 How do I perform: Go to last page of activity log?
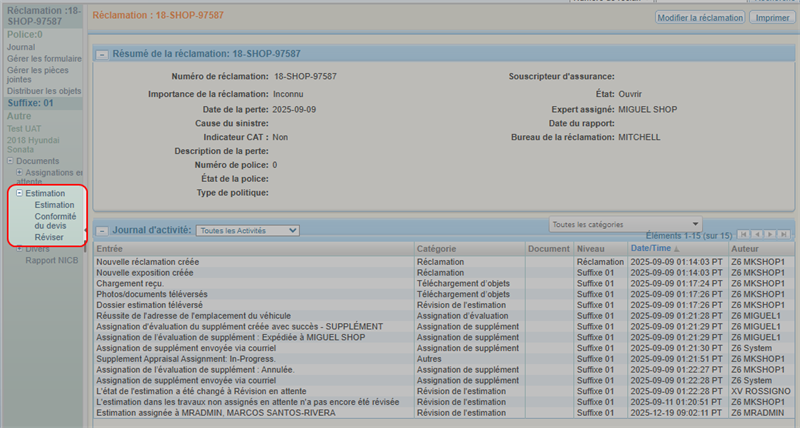(x=783, y=234)
